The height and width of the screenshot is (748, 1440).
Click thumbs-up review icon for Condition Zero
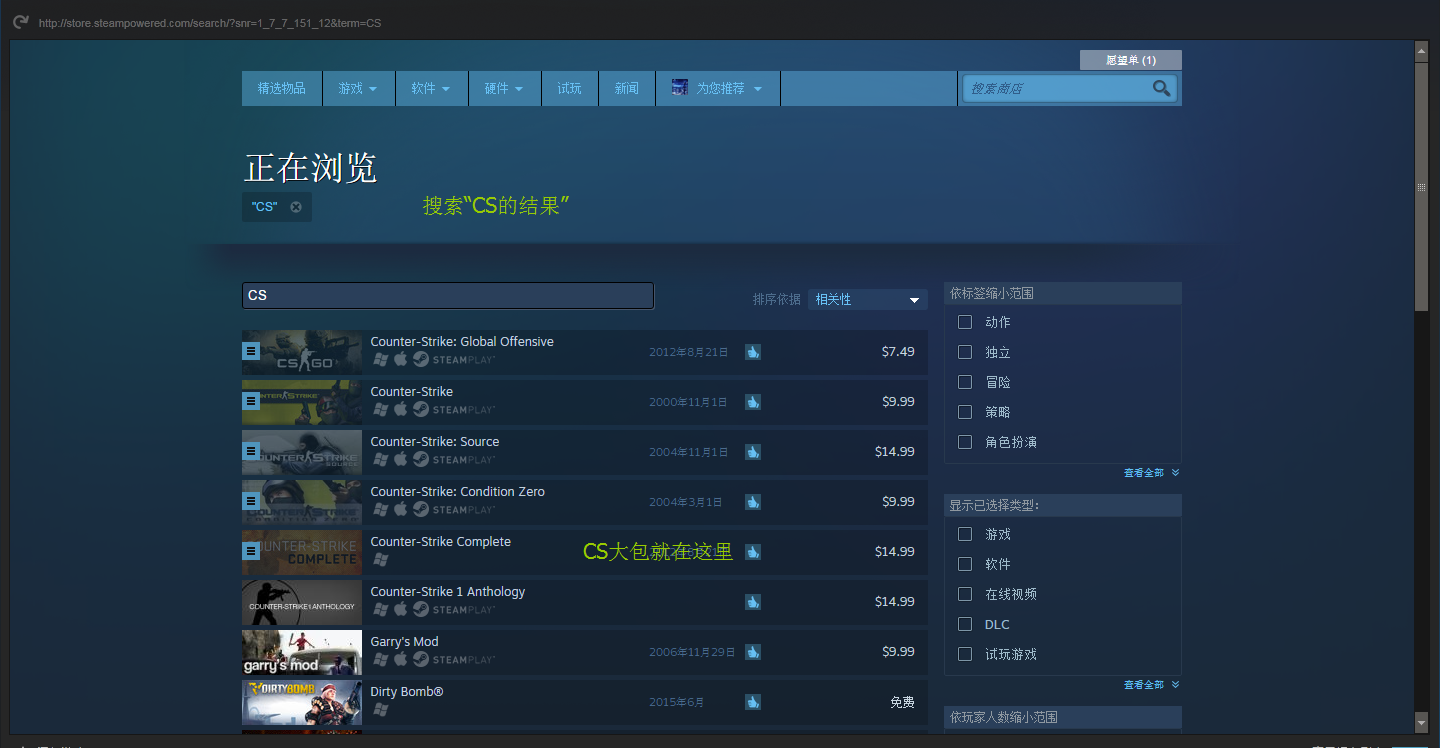coord(753,502)
